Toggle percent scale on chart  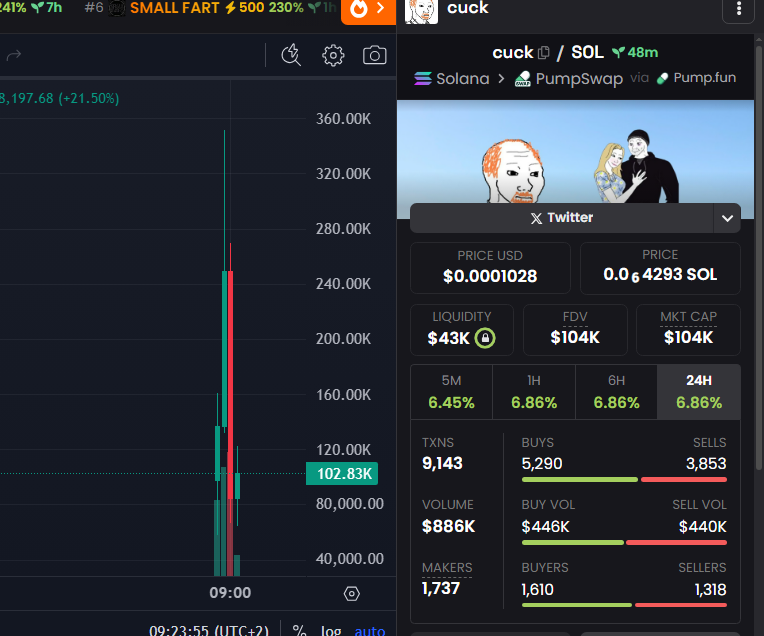click(x=299, y=631)
